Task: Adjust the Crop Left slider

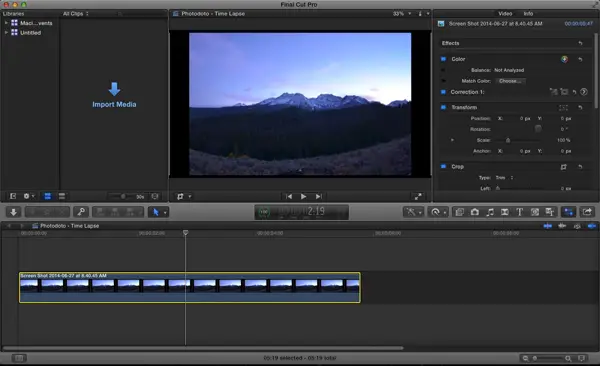Action: click(x=497, y=188)
